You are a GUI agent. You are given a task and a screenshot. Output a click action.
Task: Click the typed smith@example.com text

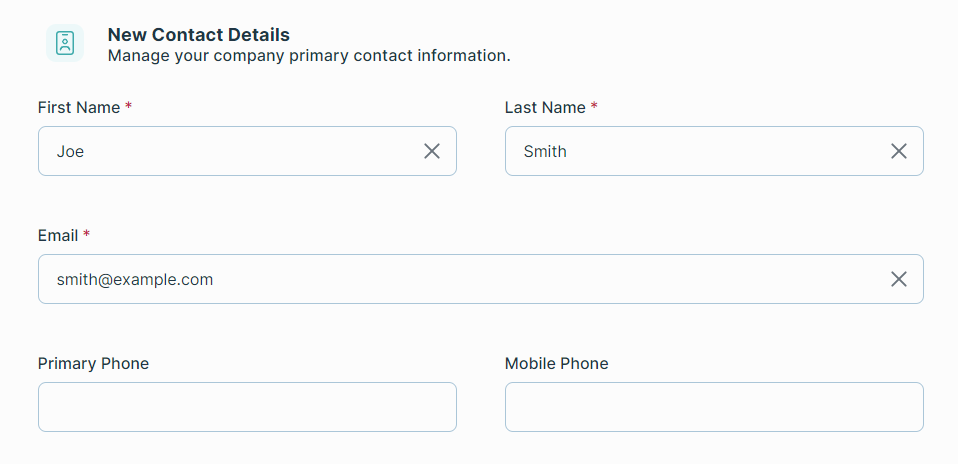[135, 279]
